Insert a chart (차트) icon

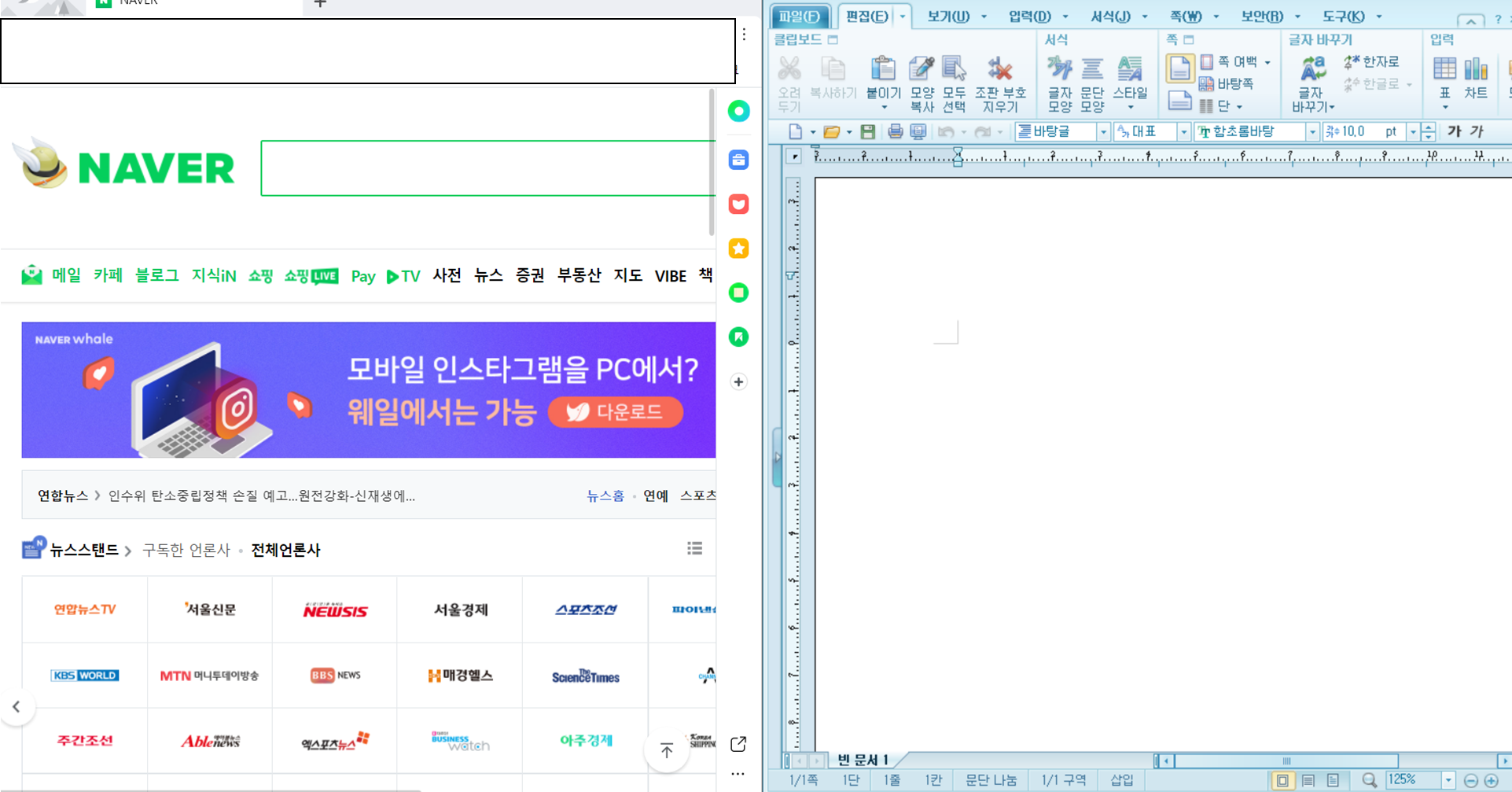[1476, 69]
